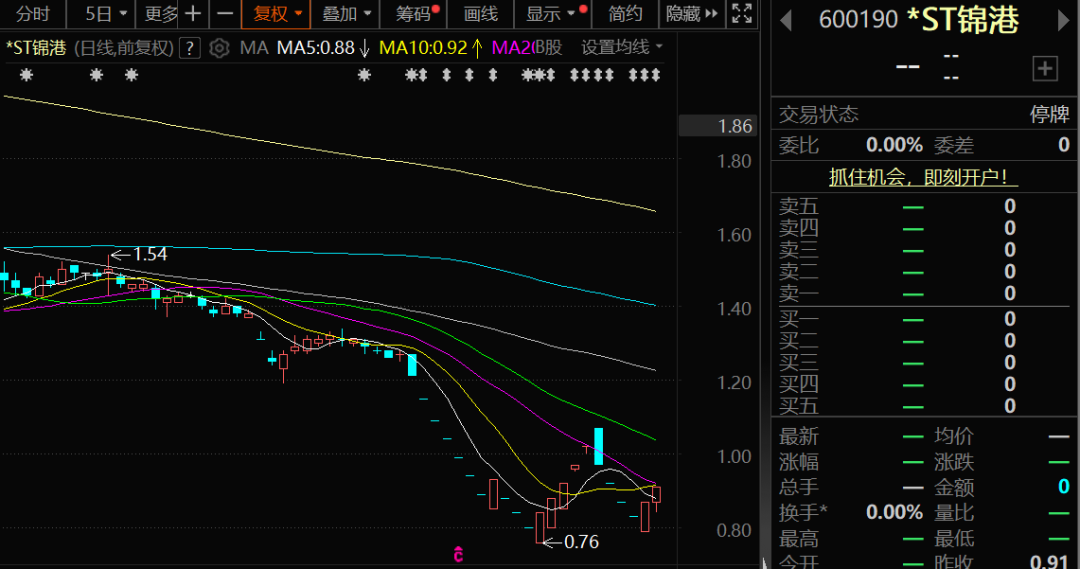Click the fullscreen expand icon

pyautogui.click(x=741, y=14)
